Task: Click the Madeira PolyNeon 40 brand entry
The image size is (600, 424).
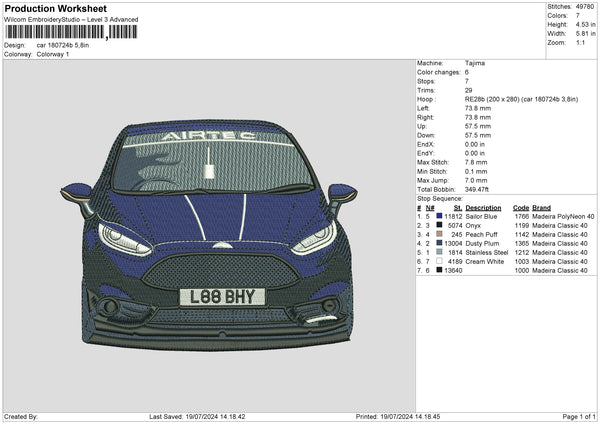Action: point(564,216)
